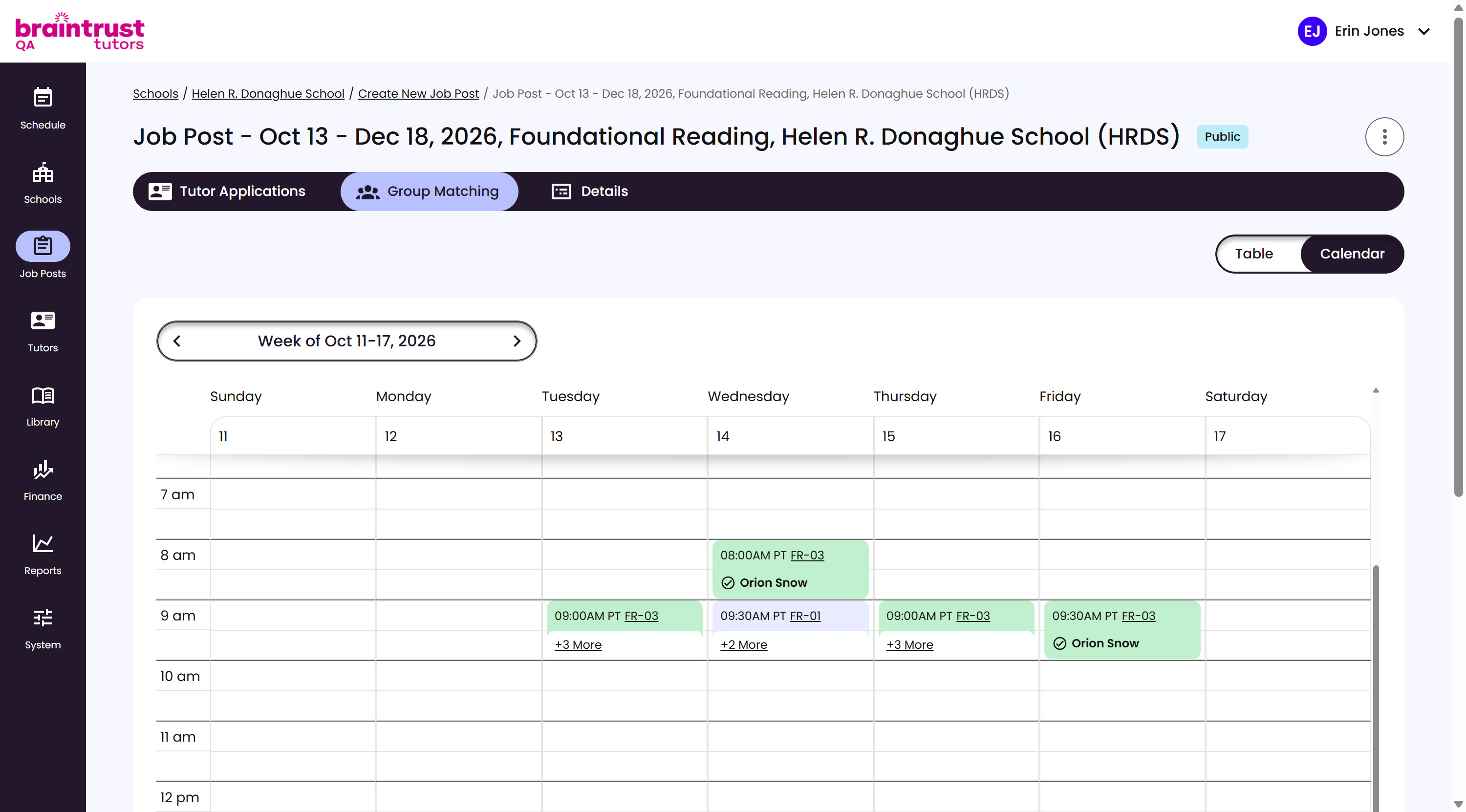Expand +3 More on Tuesday
Screen dimensions: 1466x812
click(x=578, y=645)
